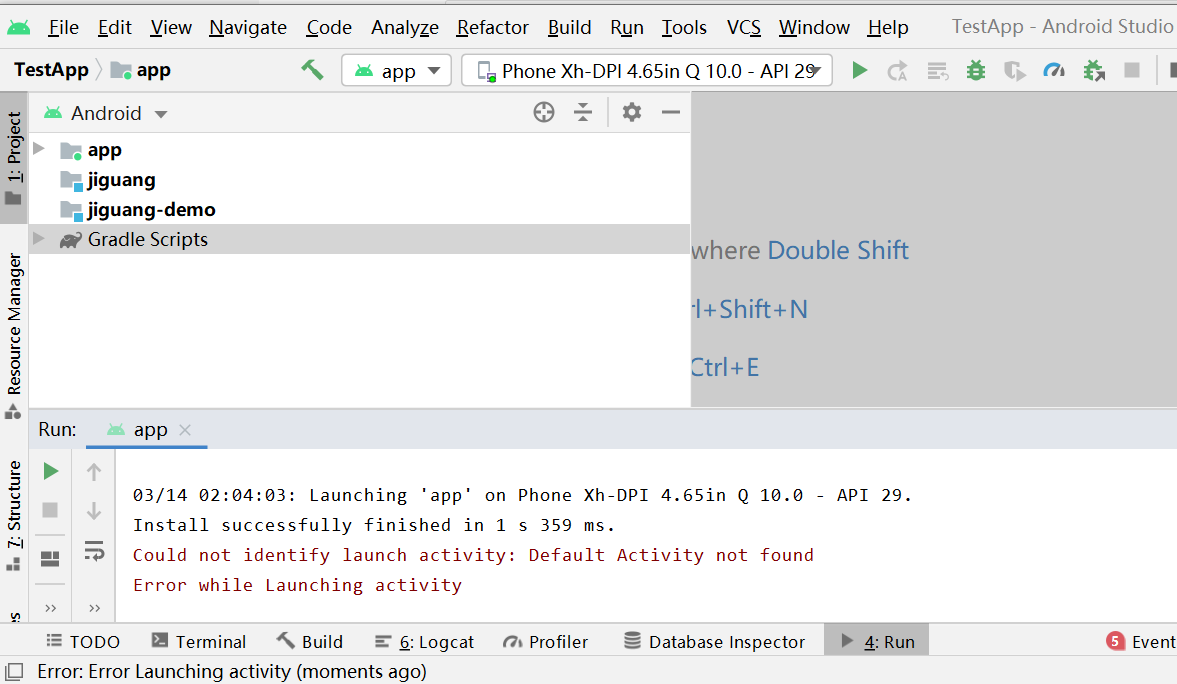Collapse all in the Project panel

[x=583, y=113]
